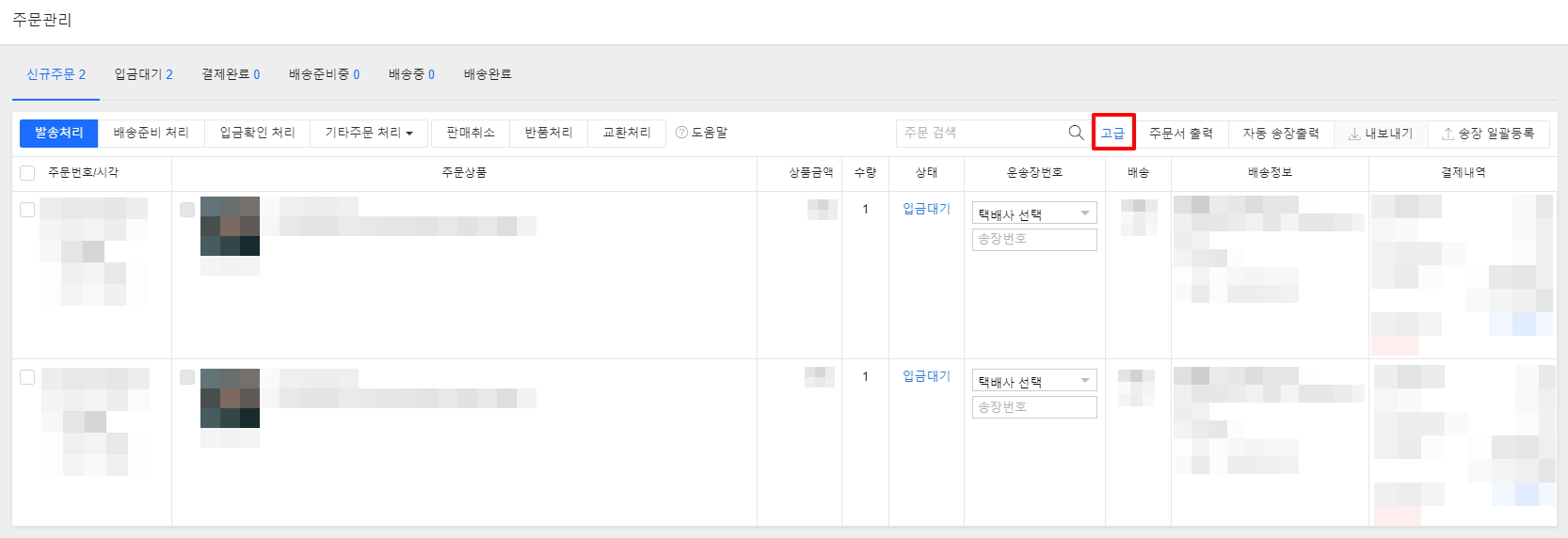Click first row 송장번호 input field
Screen dimensions: 1568x538
[x=1033, y=240]
